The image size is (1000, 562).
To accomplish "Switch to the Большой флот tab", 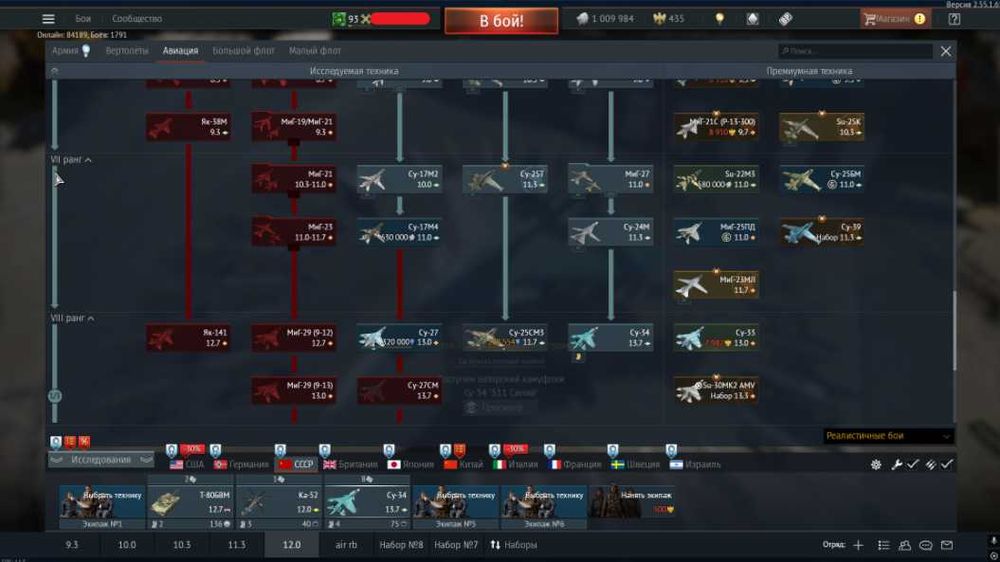I will click(x=244, y=50).
